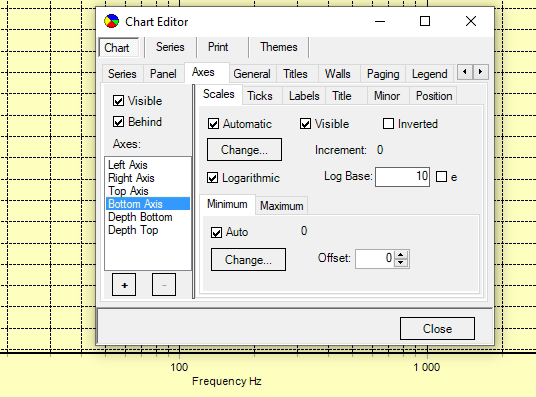Decrease Offset value with down spinner

401,263
